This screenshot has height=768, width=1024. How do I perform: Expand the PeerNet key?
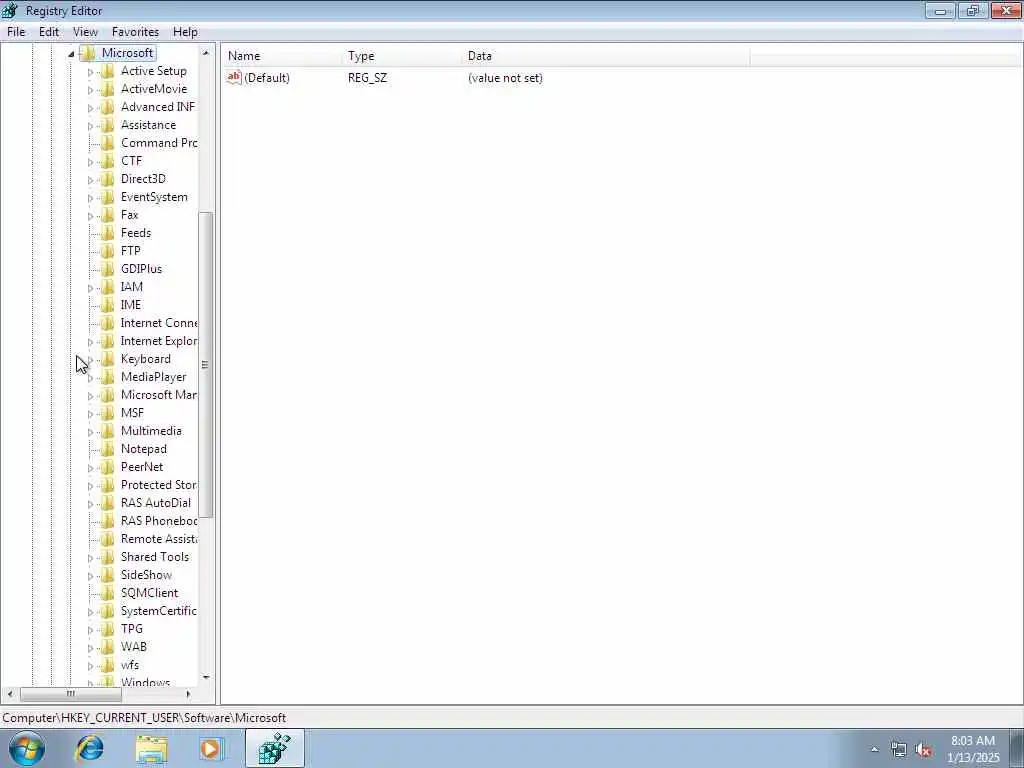(x=90, y=468)
